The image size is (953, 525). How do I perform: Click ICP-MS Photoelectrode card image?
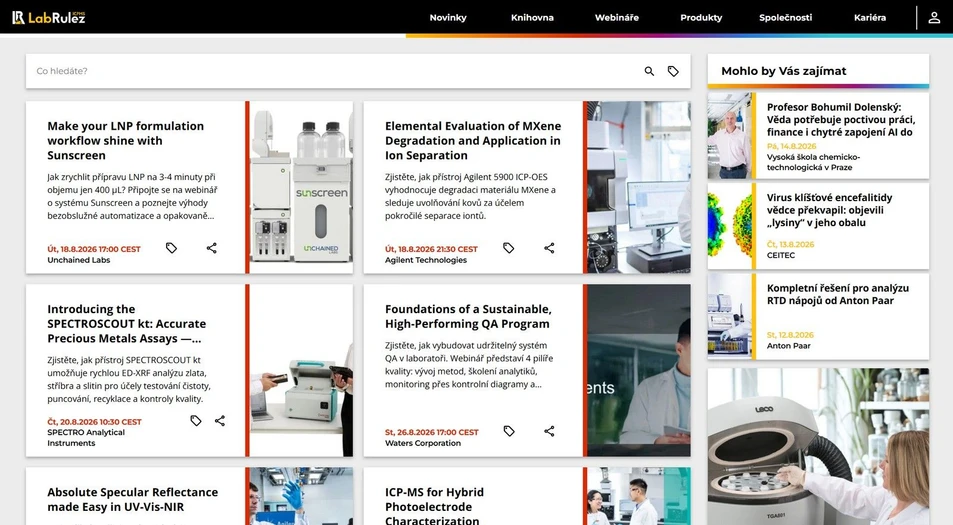639,496
